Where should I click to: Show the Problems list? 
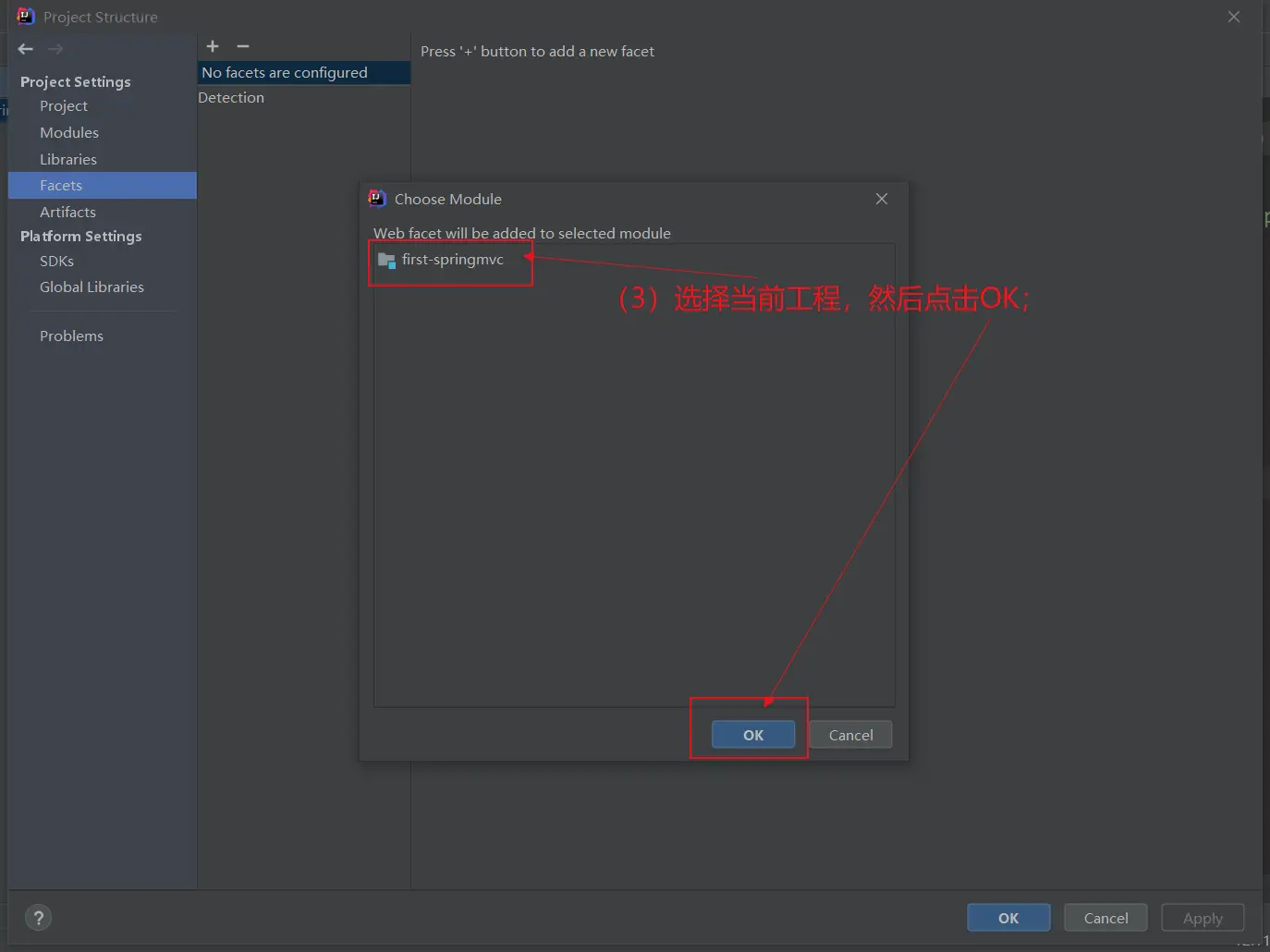71,336
